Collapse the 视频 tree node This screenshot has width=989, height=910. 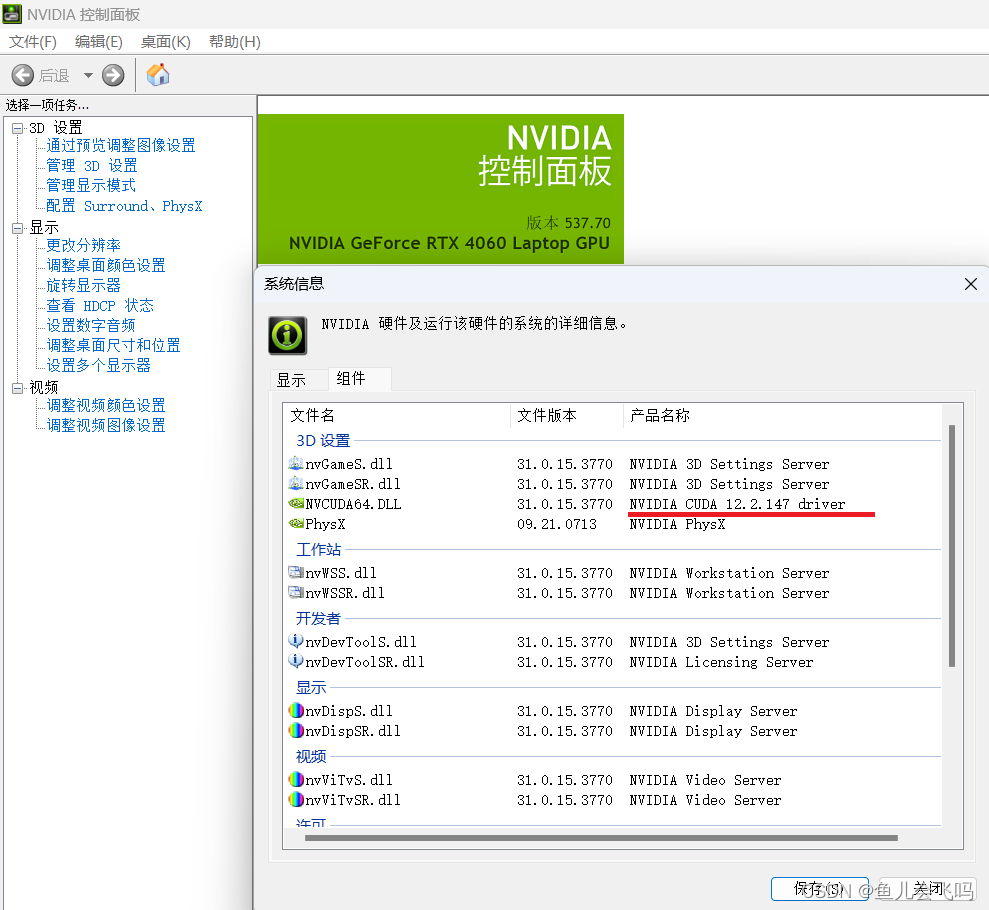tap(18, 388)
